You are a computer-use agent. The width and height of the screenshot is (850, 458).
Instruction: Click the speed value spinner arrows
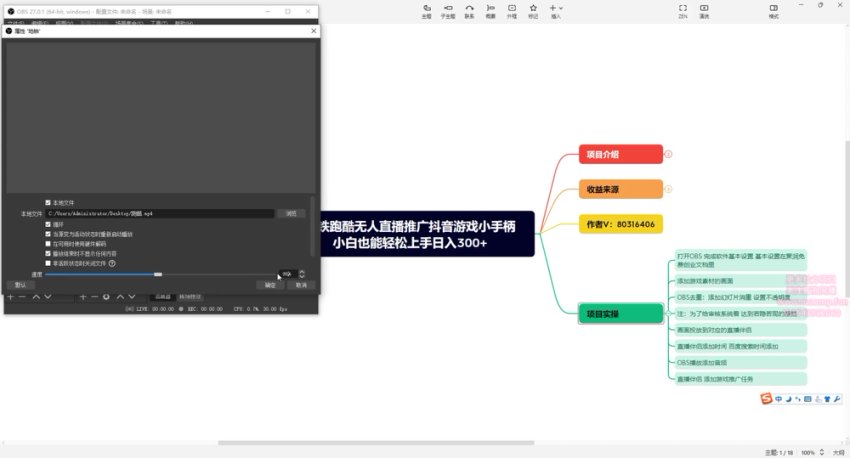point(302,274)
